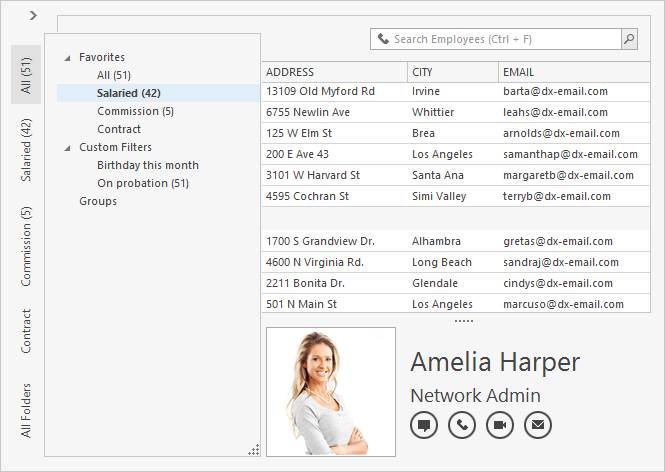Click Amelia Harper's profile photo
This screenshot has width=665, height=472.
(331, 392)
